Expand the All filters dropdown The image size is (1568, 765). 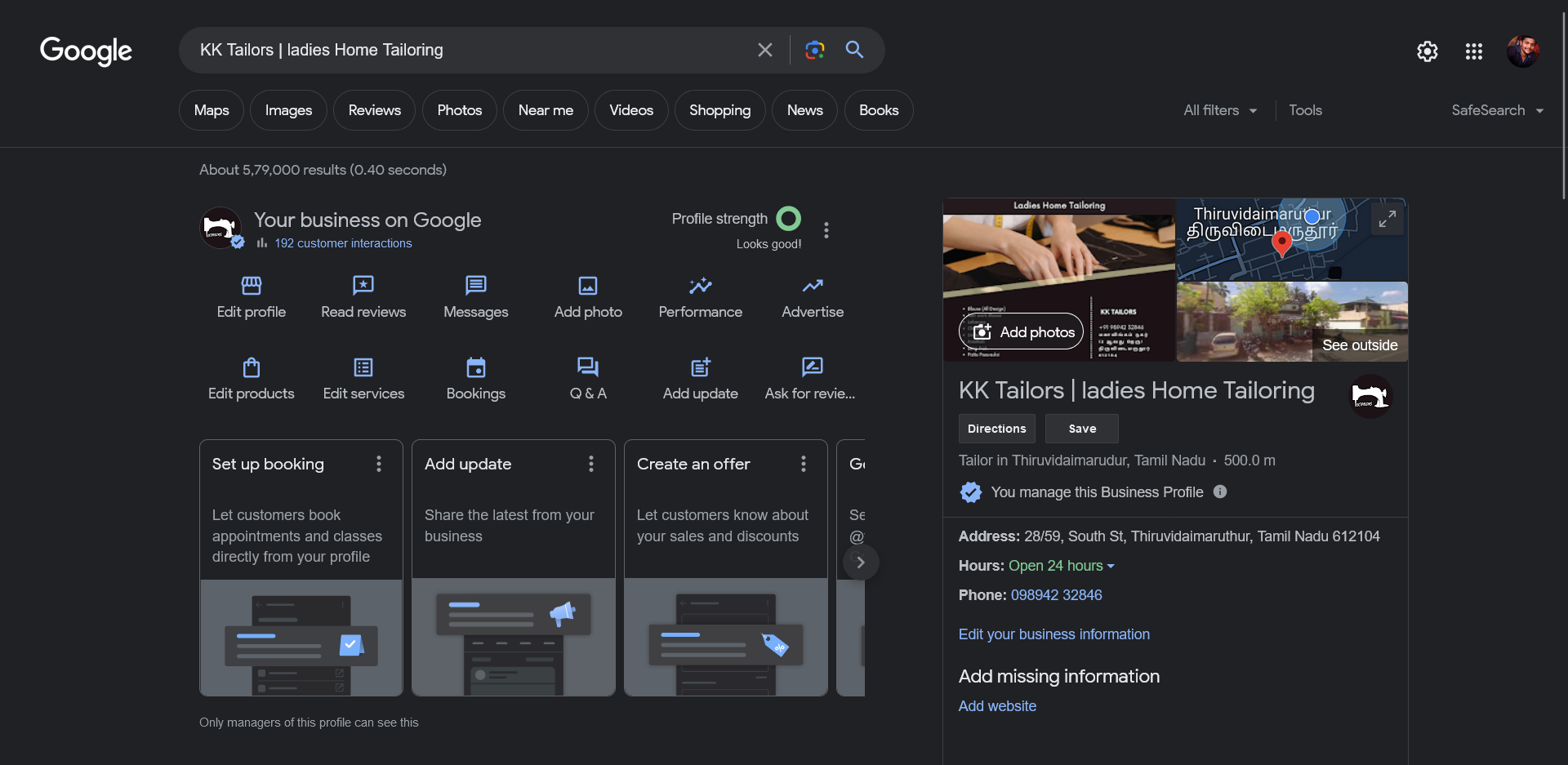coord(1220,110)
